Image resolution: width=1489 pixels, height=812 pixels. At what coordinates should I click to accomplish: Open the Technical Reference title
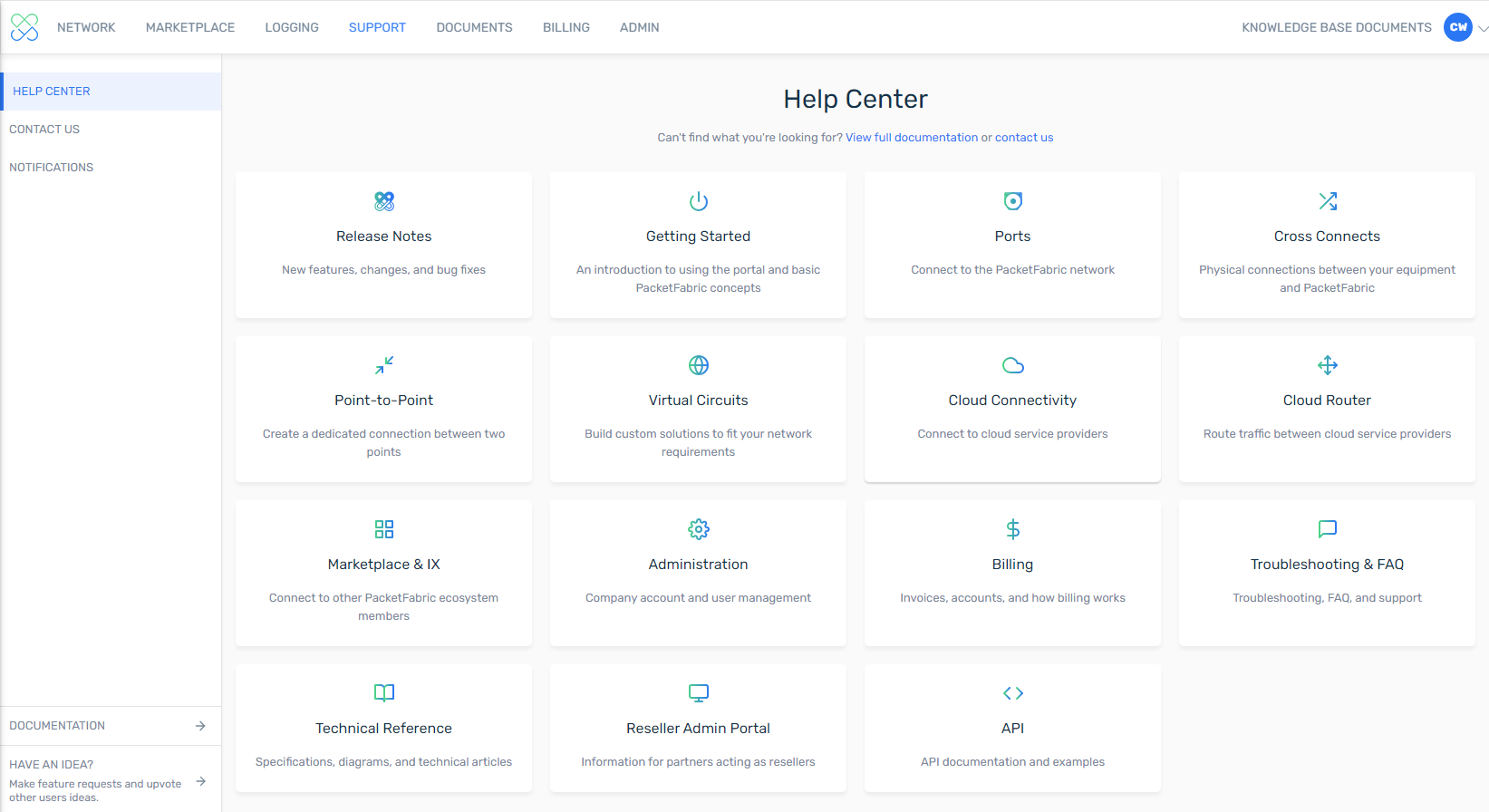384,729
